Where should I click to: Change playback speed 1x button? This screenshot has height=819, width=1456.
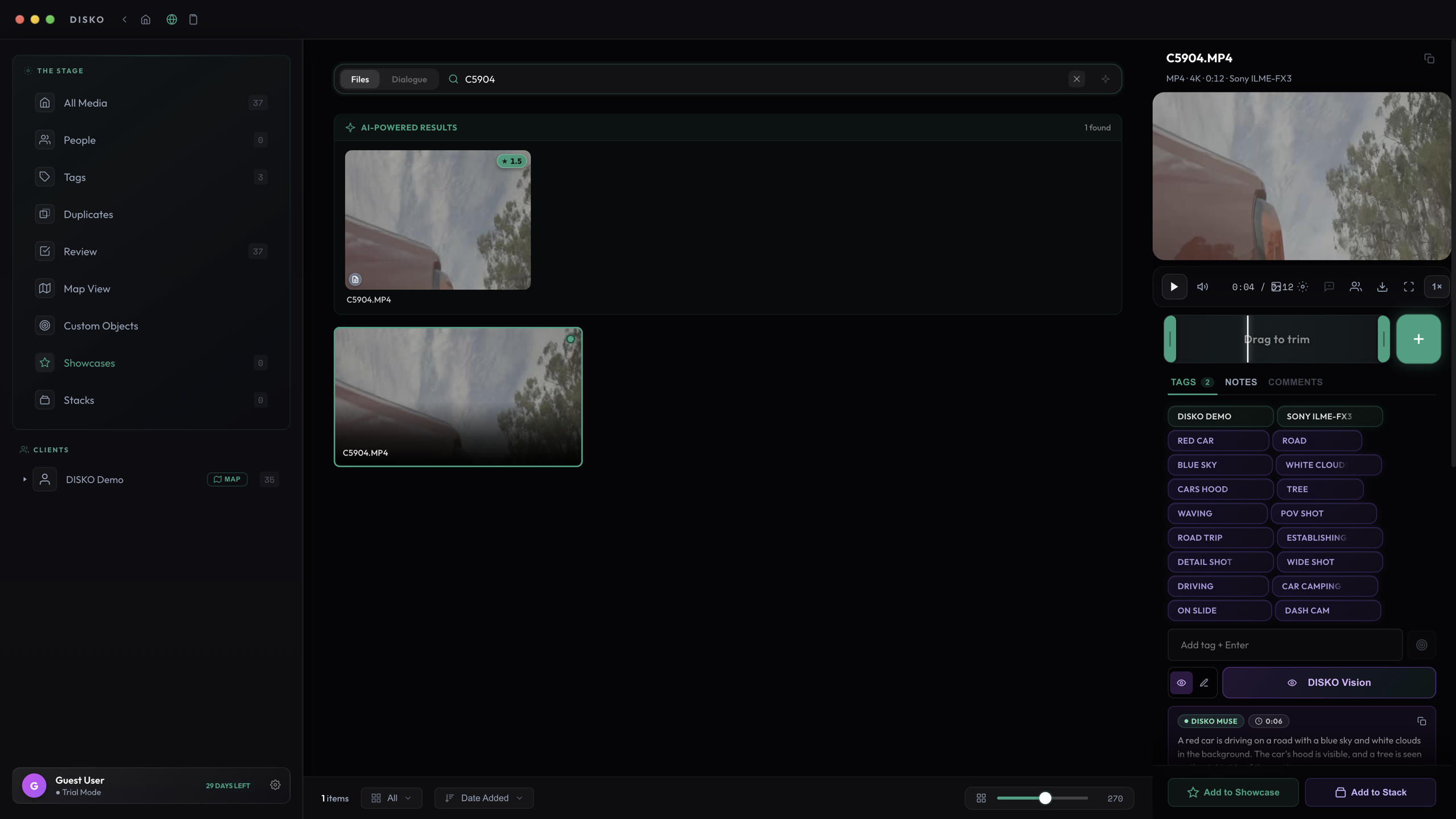[1437, 287]
